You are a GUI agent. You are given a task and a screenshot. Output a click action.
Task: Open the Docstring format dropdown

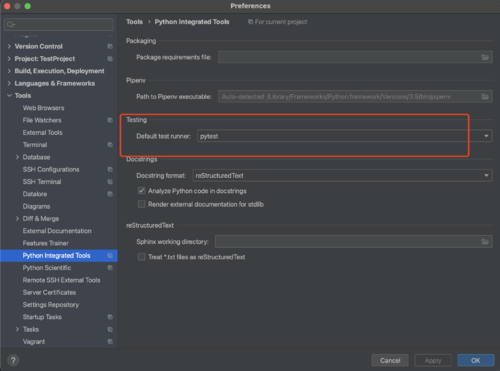pos(342,175)
